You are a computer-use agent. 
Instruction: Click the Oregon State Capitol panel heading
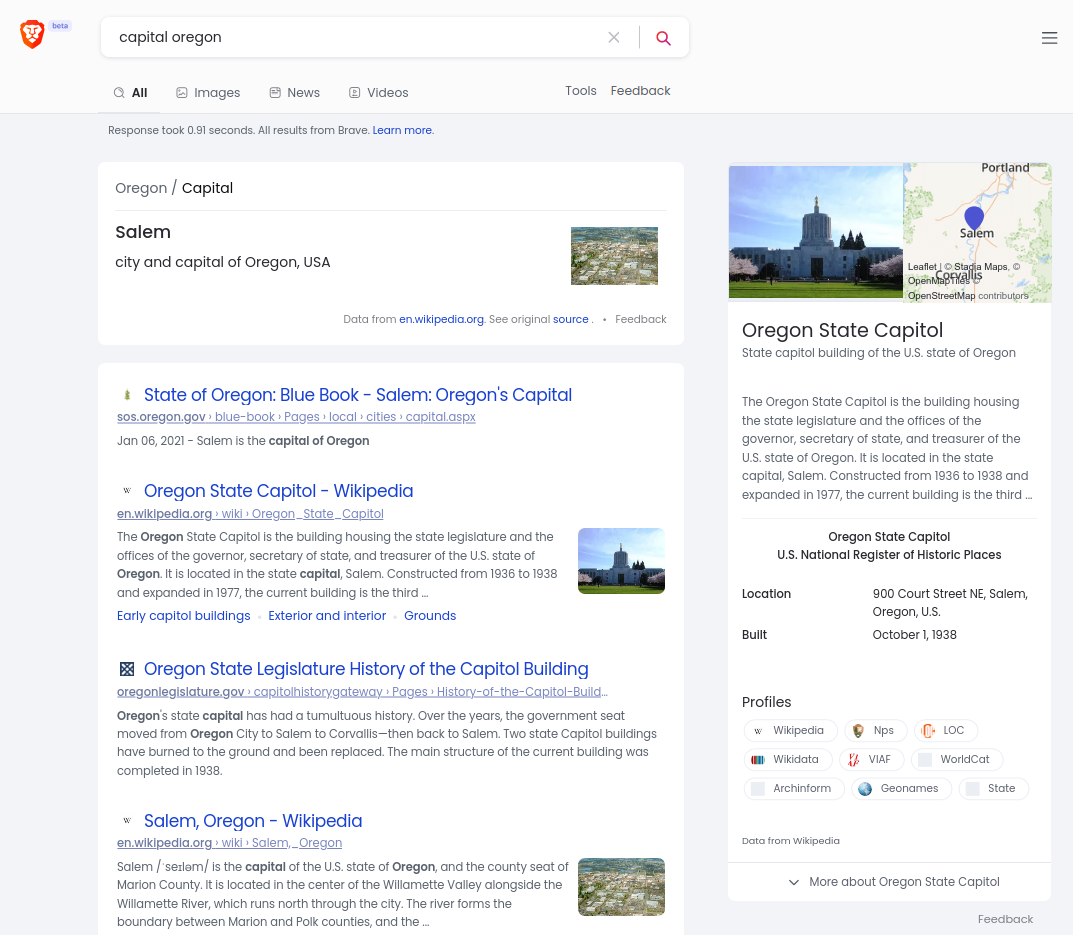click(842, 330)
